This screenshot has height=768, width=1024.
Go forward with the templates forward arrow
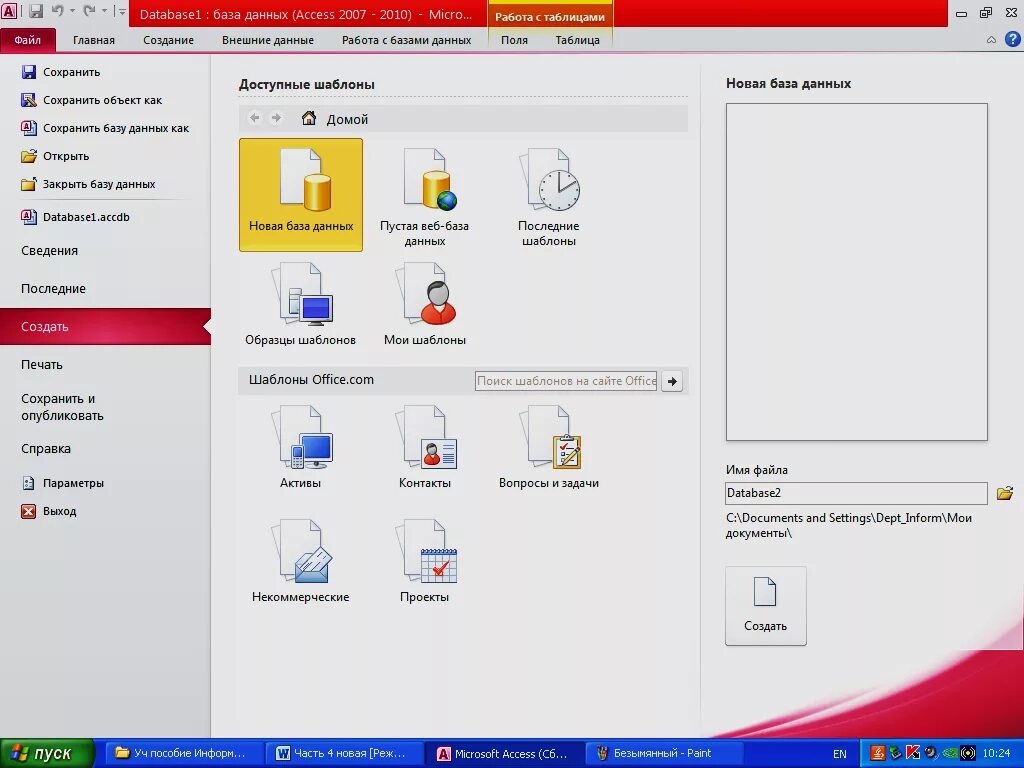pyautogui.click(x=276, y=118)
